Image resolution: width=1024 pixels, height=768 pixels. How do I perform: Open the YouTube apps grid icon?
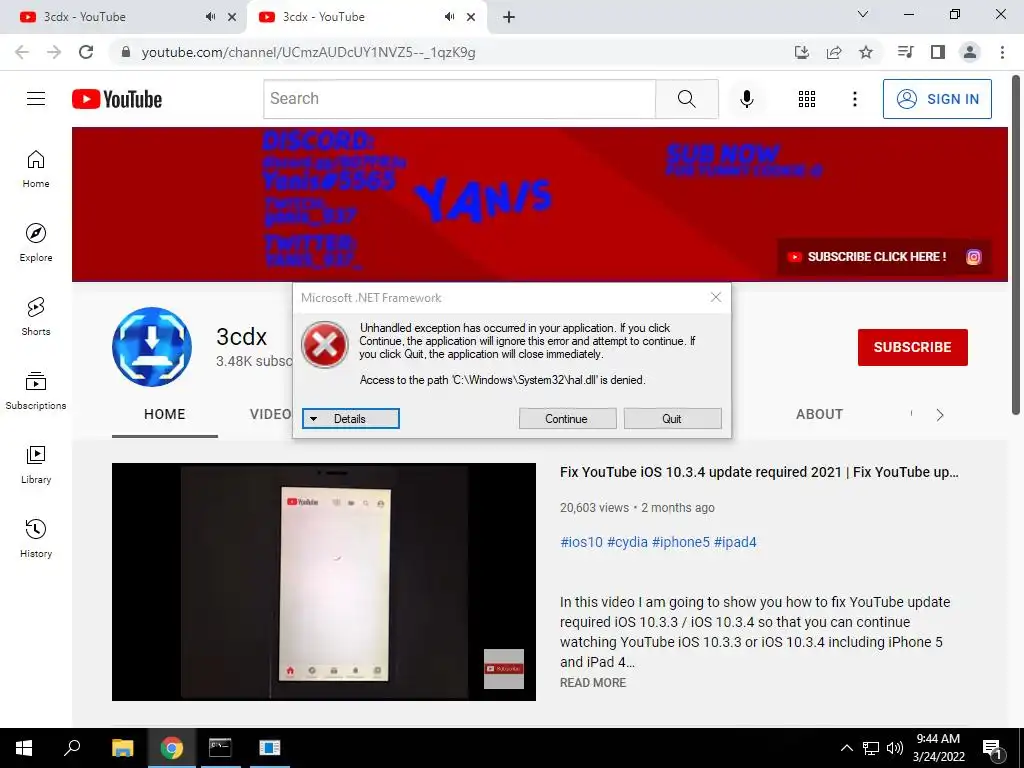click(807, 99)
